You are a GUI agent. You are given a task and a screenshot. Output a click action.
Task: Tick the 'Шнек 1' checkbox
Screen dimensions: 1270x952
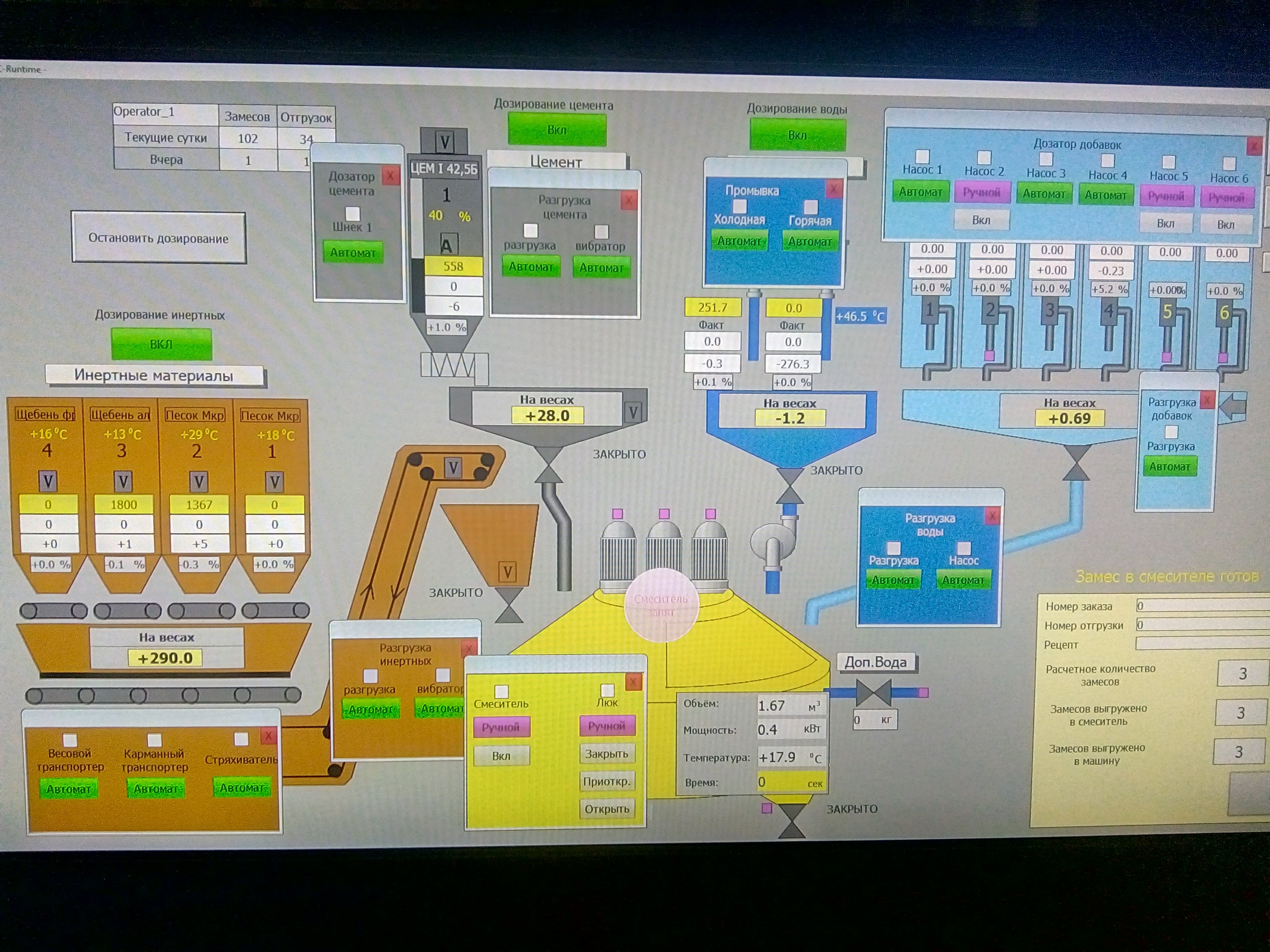[x=353, y=213]
